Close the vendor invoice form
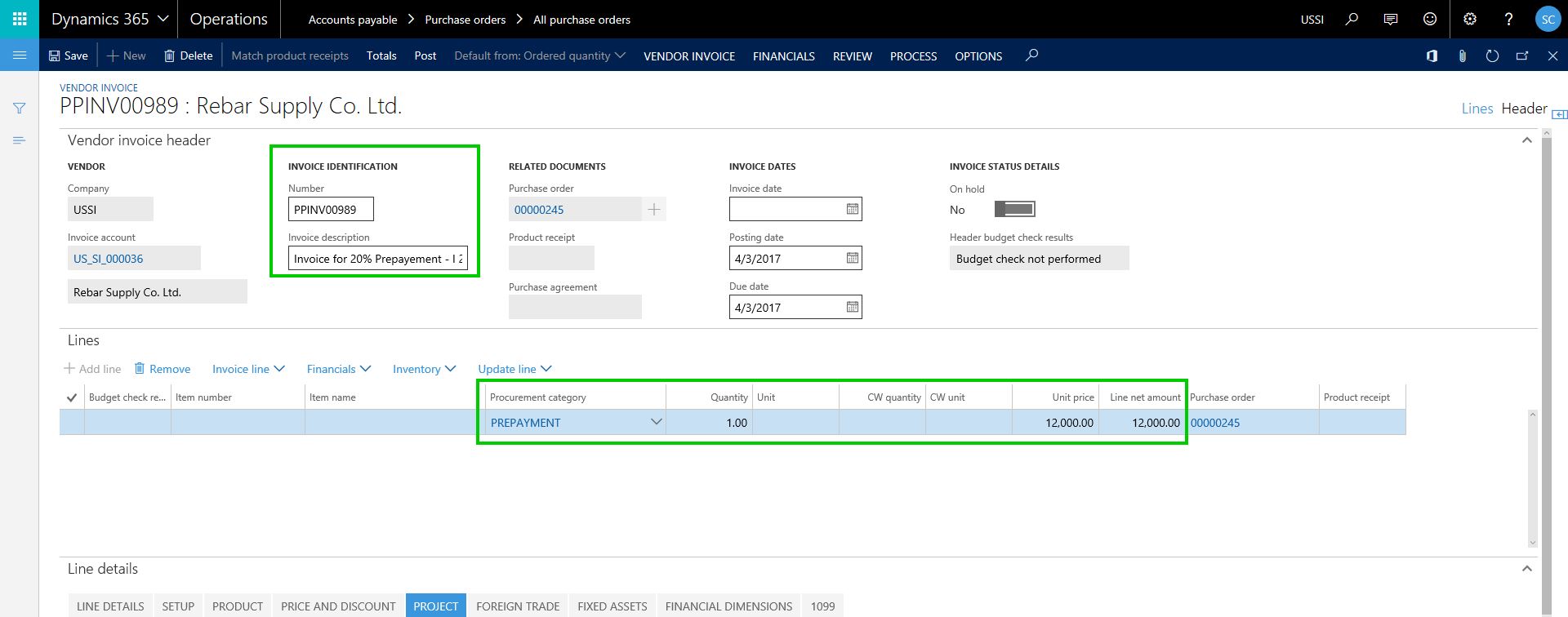The width and height of the screenshot is (1568, 617). coord(1552,55)
